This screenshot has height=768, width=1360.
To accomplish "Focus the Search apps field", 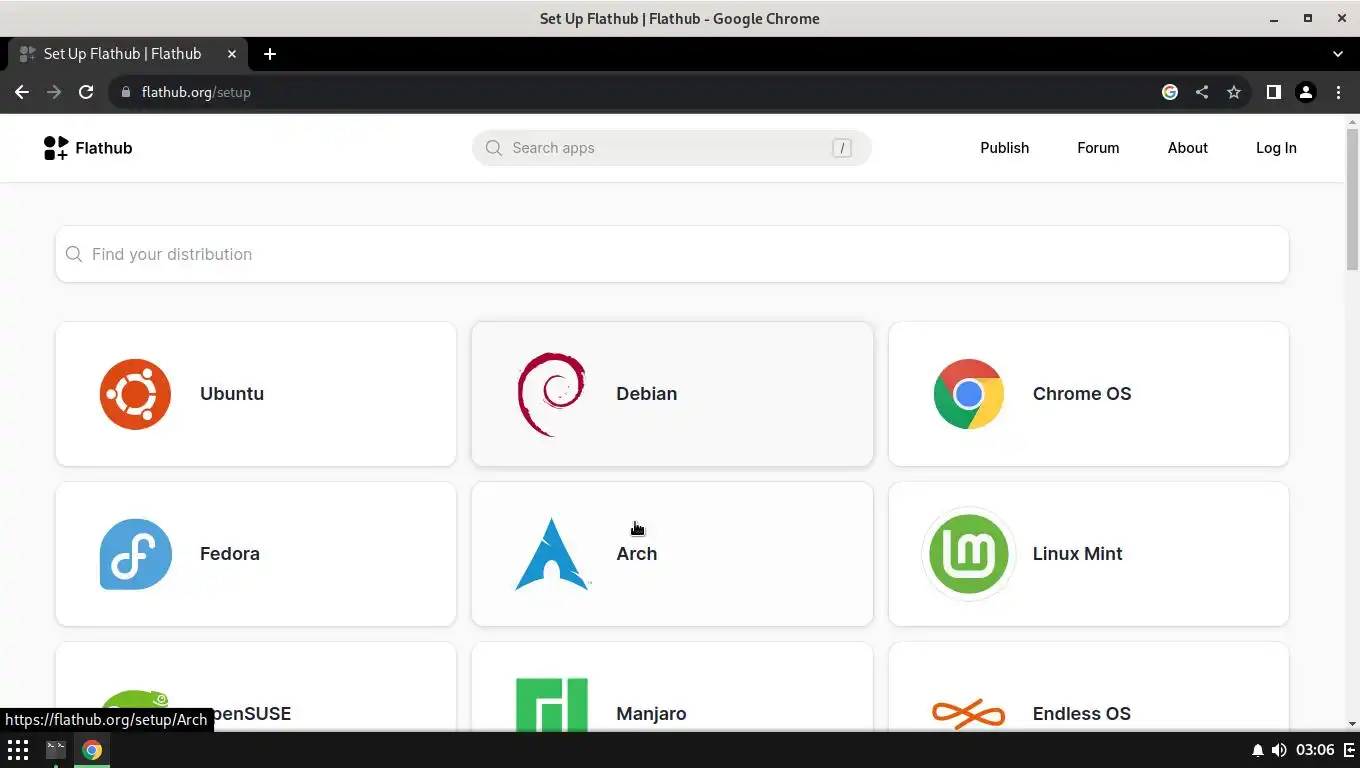I will [x=672, y=148].
